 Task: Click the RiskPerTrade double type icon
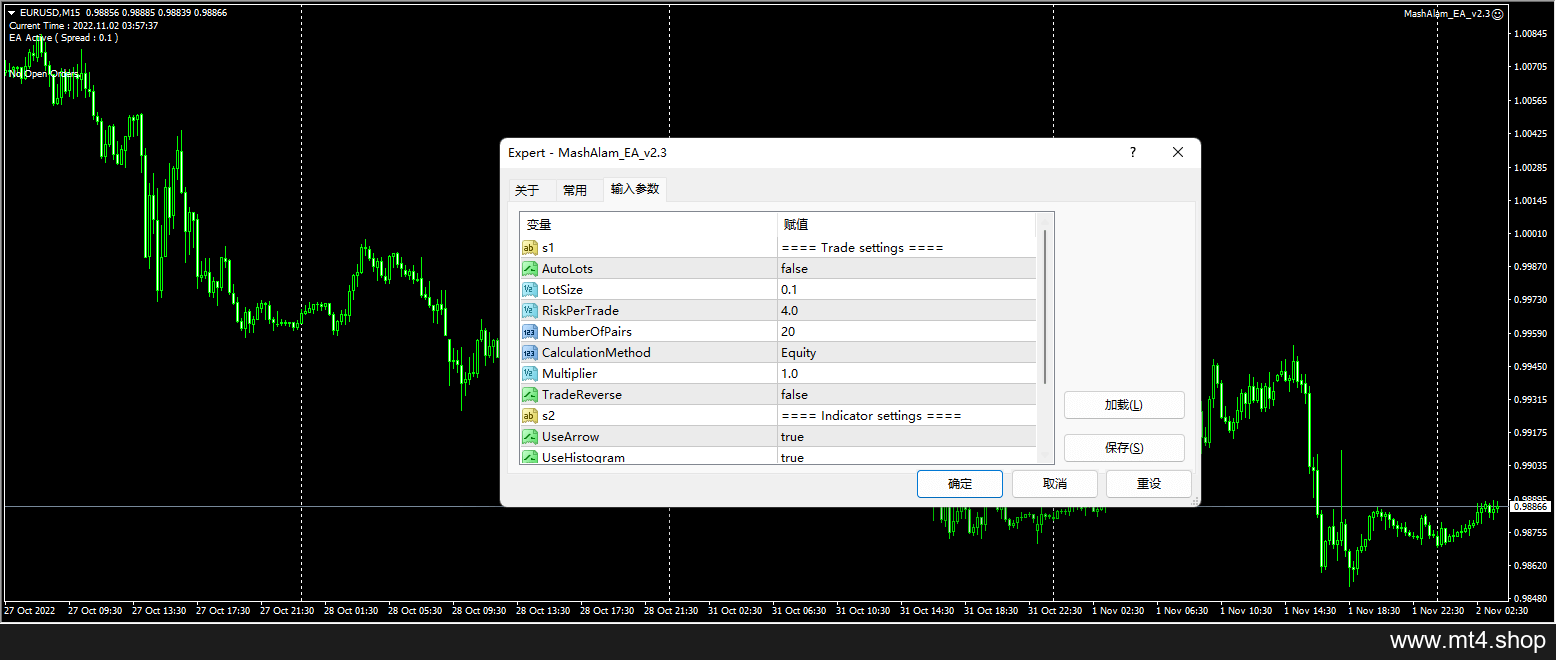point(529,311)
